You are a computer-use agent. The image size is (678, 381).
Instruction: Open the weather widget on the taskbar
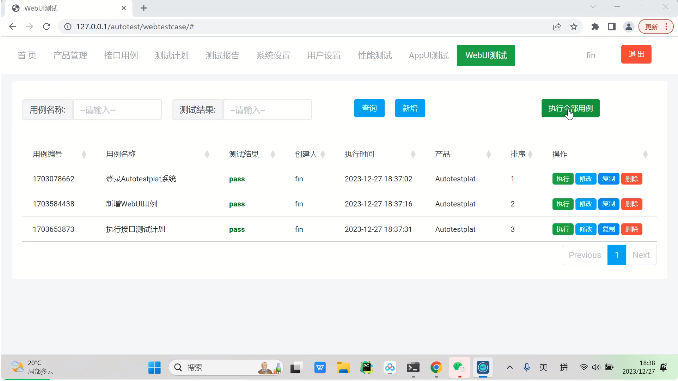point(31,367)
